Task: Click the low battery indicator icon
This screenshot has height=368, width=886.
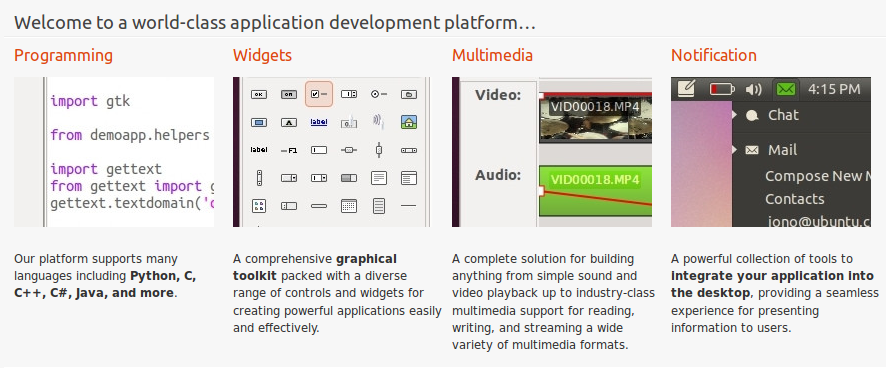Action: point(722,89)
